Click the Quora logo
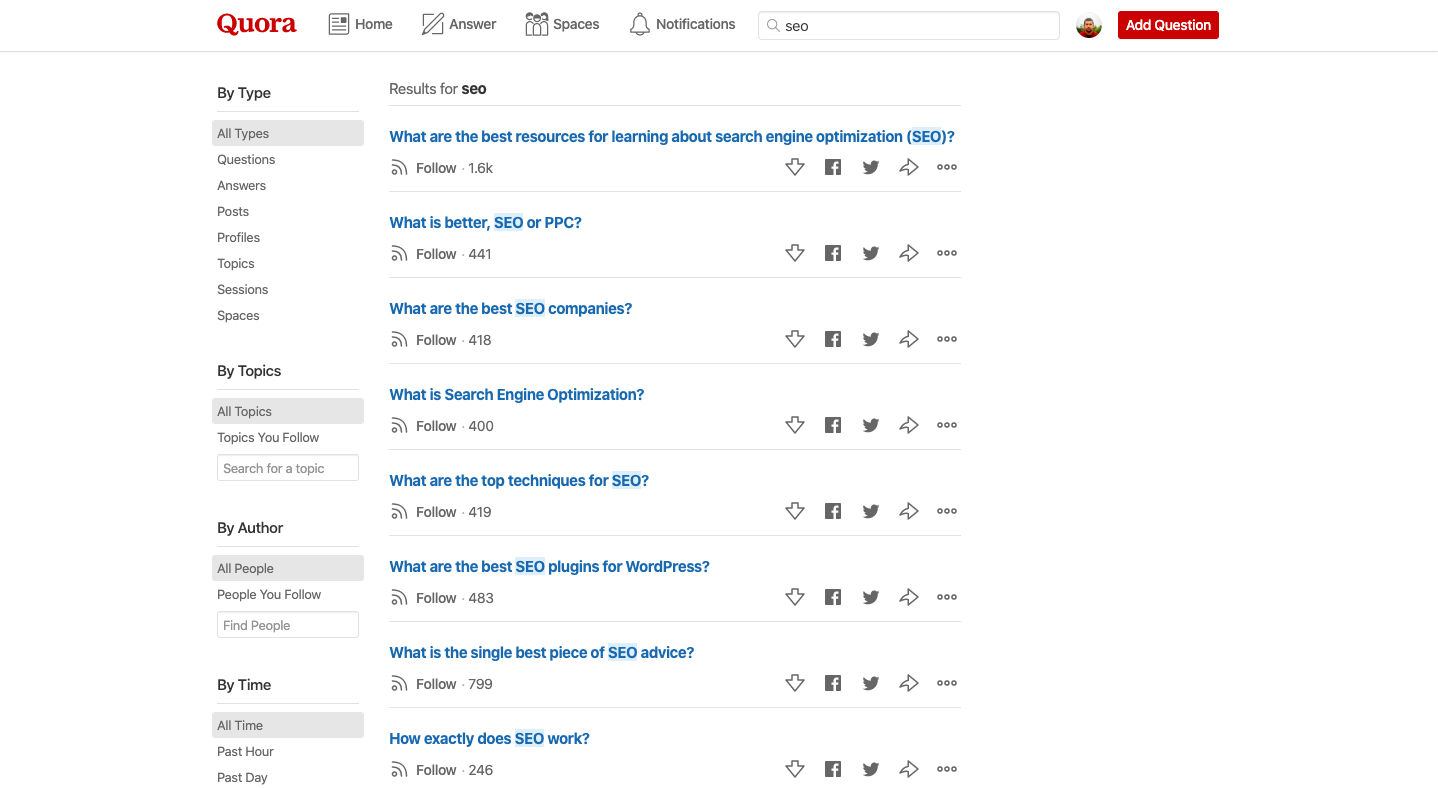 point(257,24)
